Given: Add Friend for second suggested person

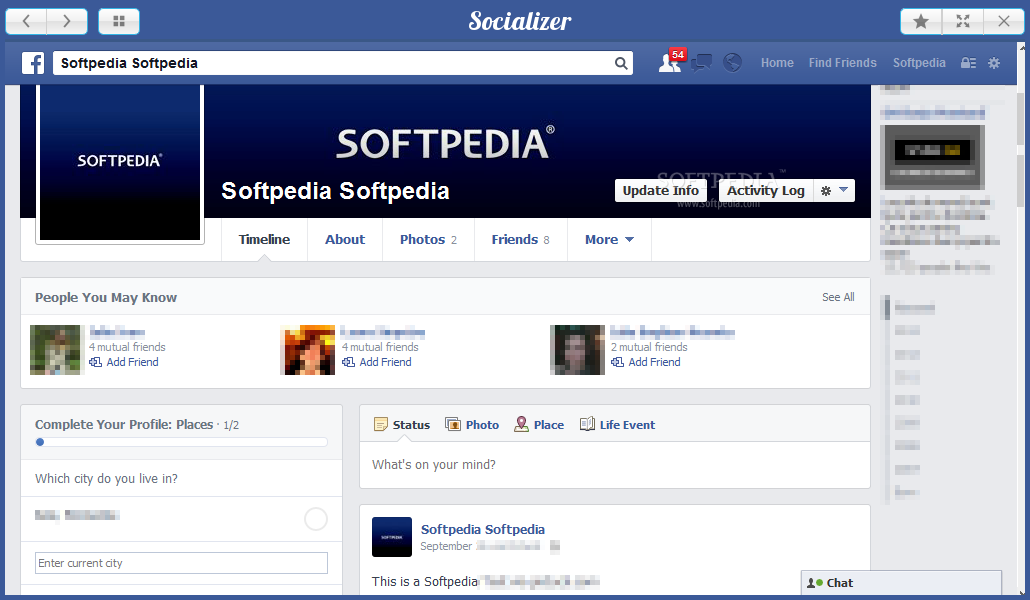Looking at the screenshot, I should click(x=377, y=362).
